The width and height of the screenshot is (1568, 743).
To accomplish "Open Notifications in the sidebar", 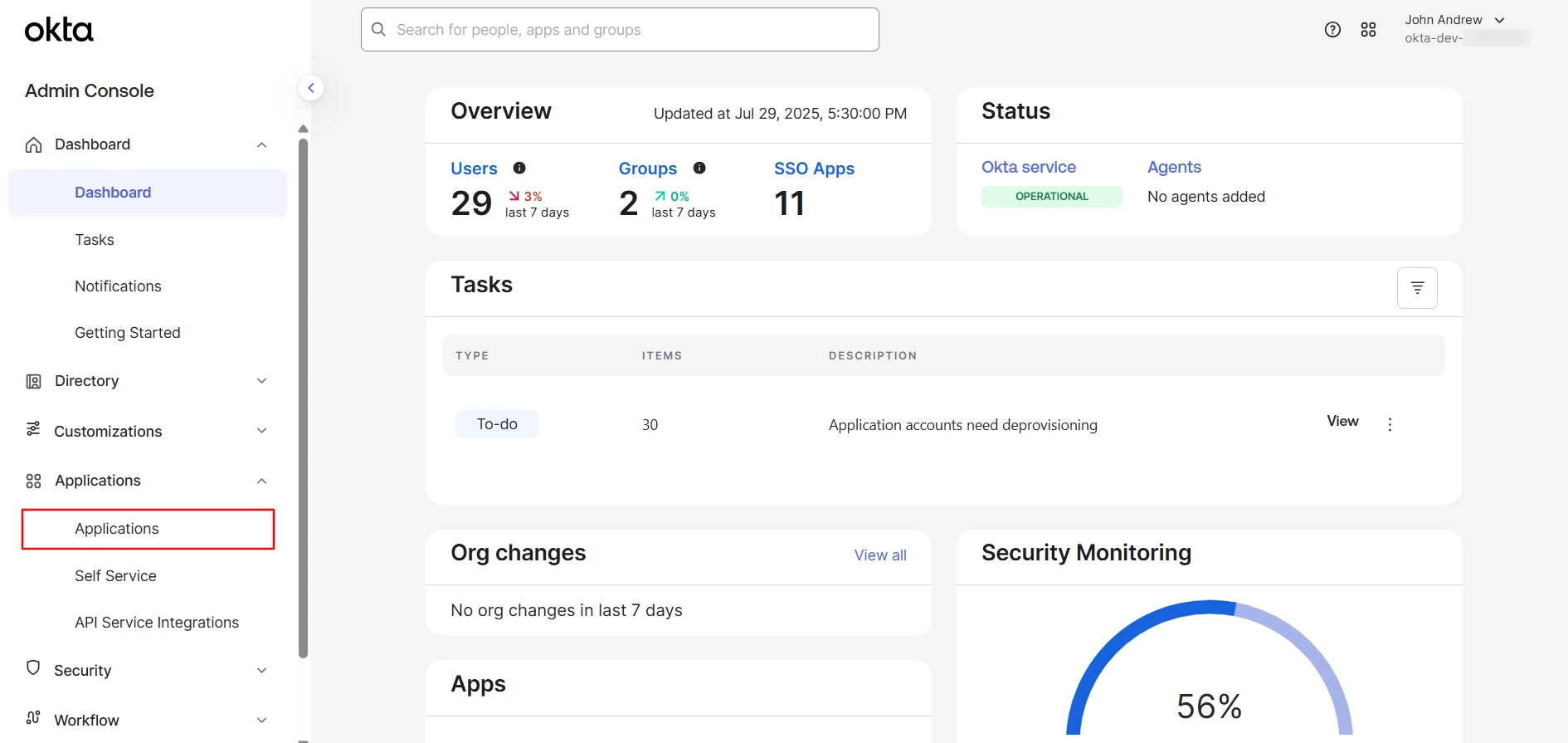I will pyautogui.click(x=118, y=286).
